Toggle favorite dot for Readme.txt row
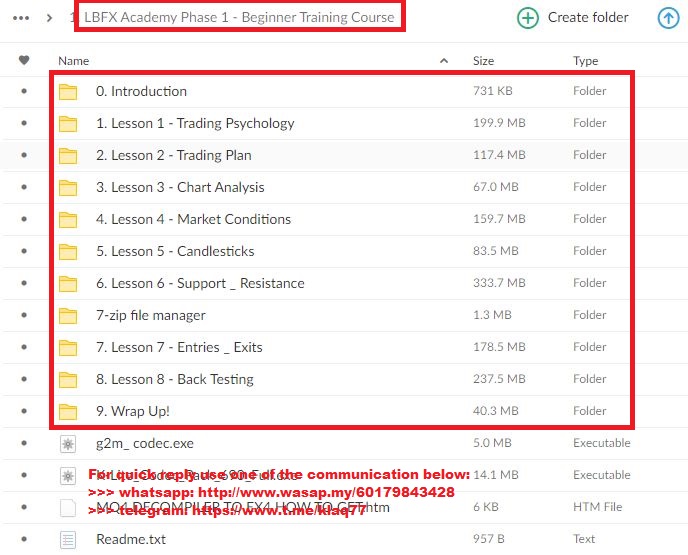This screenshot has height=555, width=688. (x=24, y=539)
